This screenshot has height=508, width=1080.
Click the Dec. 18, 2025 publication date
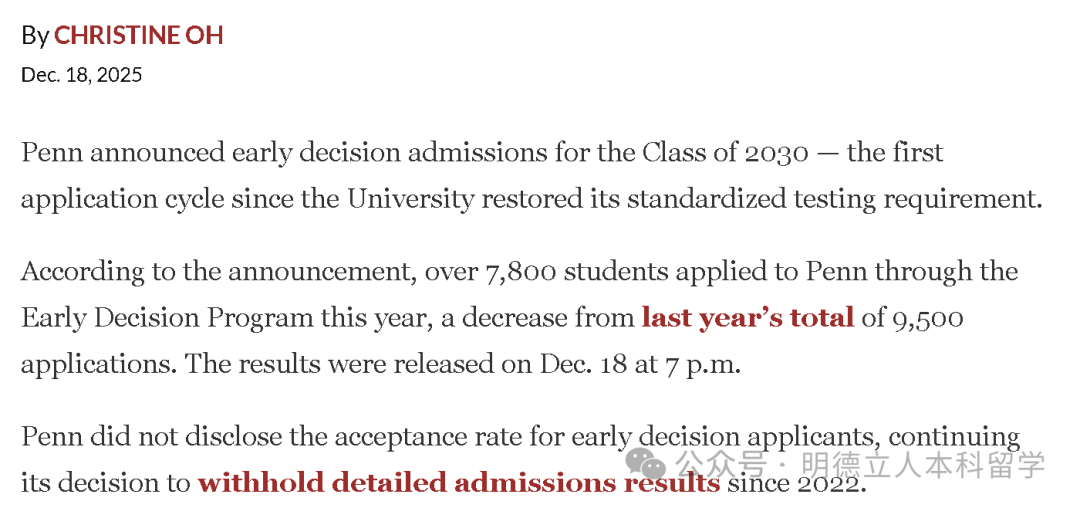[81, 75]
